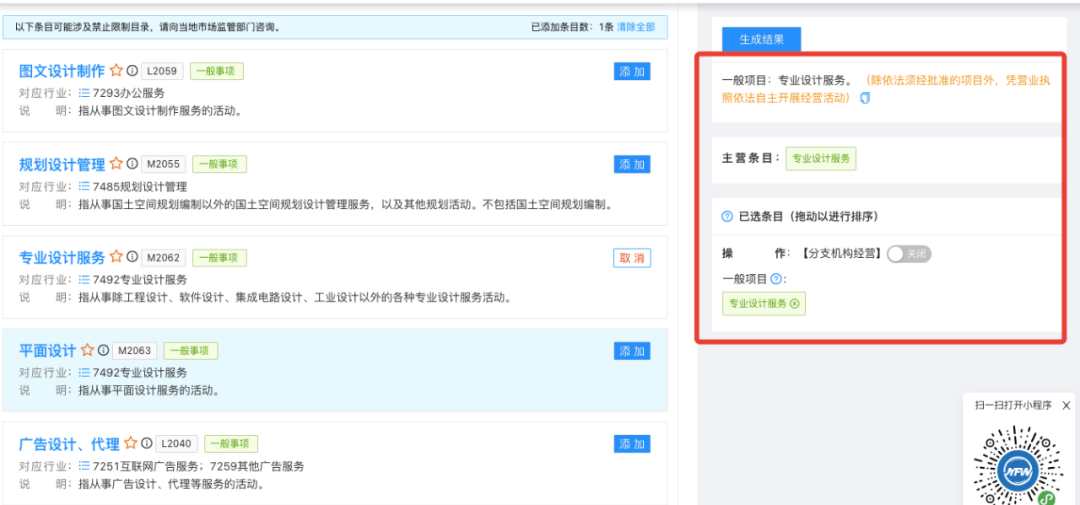Viewport: 1080px width, 505px height.
Task: View info icon next to 专业设计服务 title
Action: point(132,257)
